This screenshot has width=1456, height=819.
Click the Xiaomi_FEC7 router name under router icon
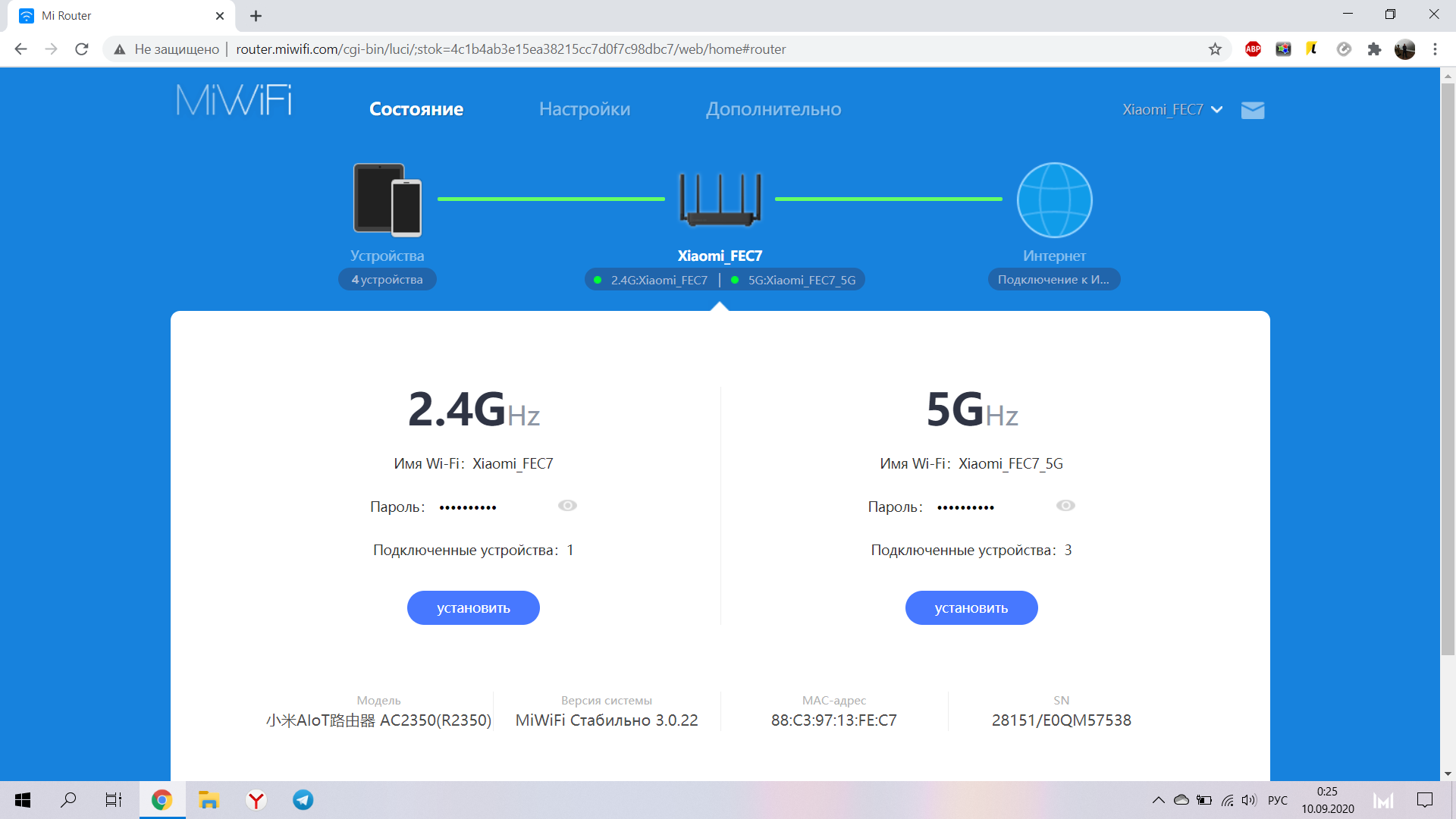[720, 256]
